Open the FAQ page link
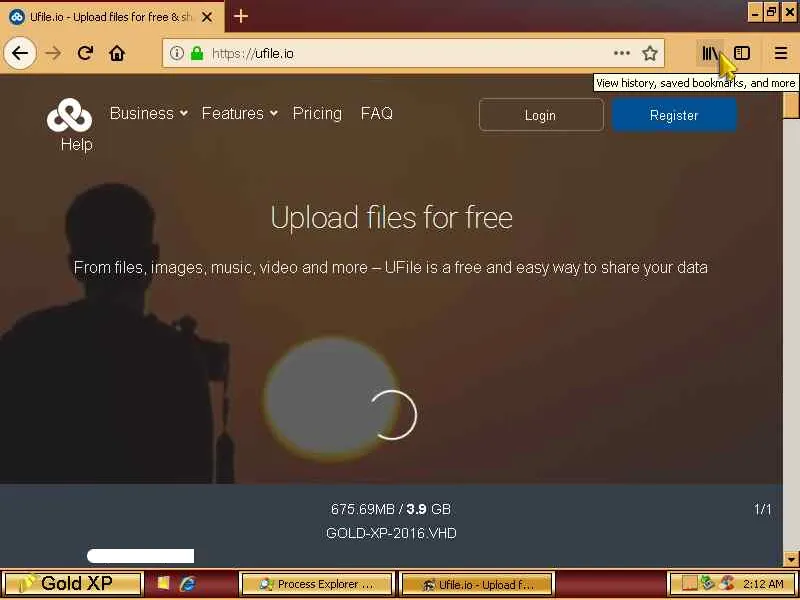This screenshot has height=600, width=800. pyautogui.click(x=377, y=113)
